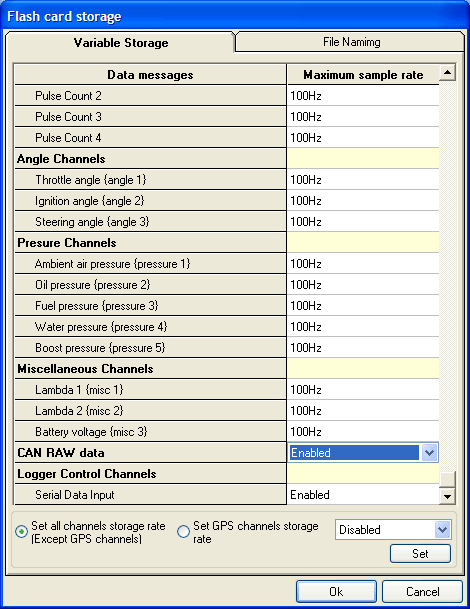Click the Maximum sample rate column header
470x609 pixels.
click(x=363, y=75)
